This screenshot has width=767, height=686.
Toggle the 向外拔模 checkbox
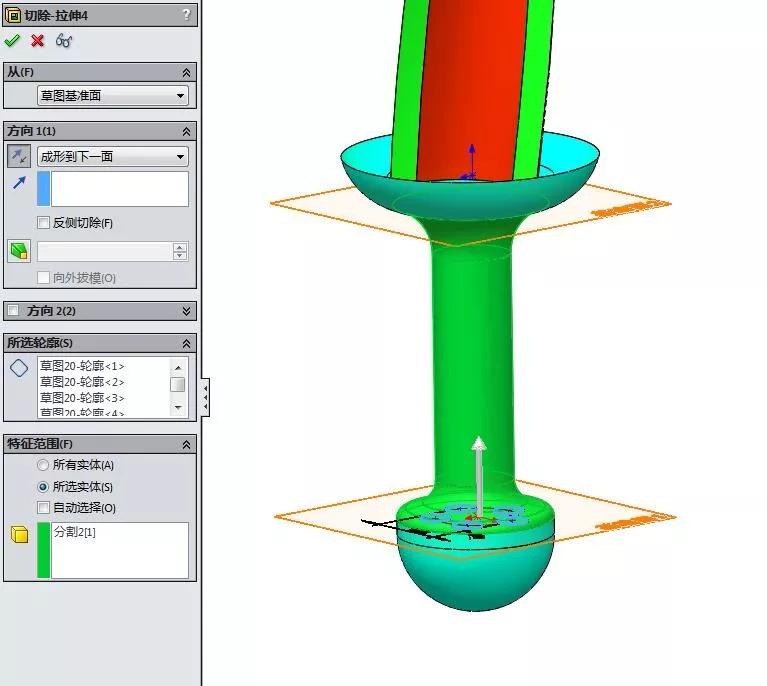pos(44,277)
